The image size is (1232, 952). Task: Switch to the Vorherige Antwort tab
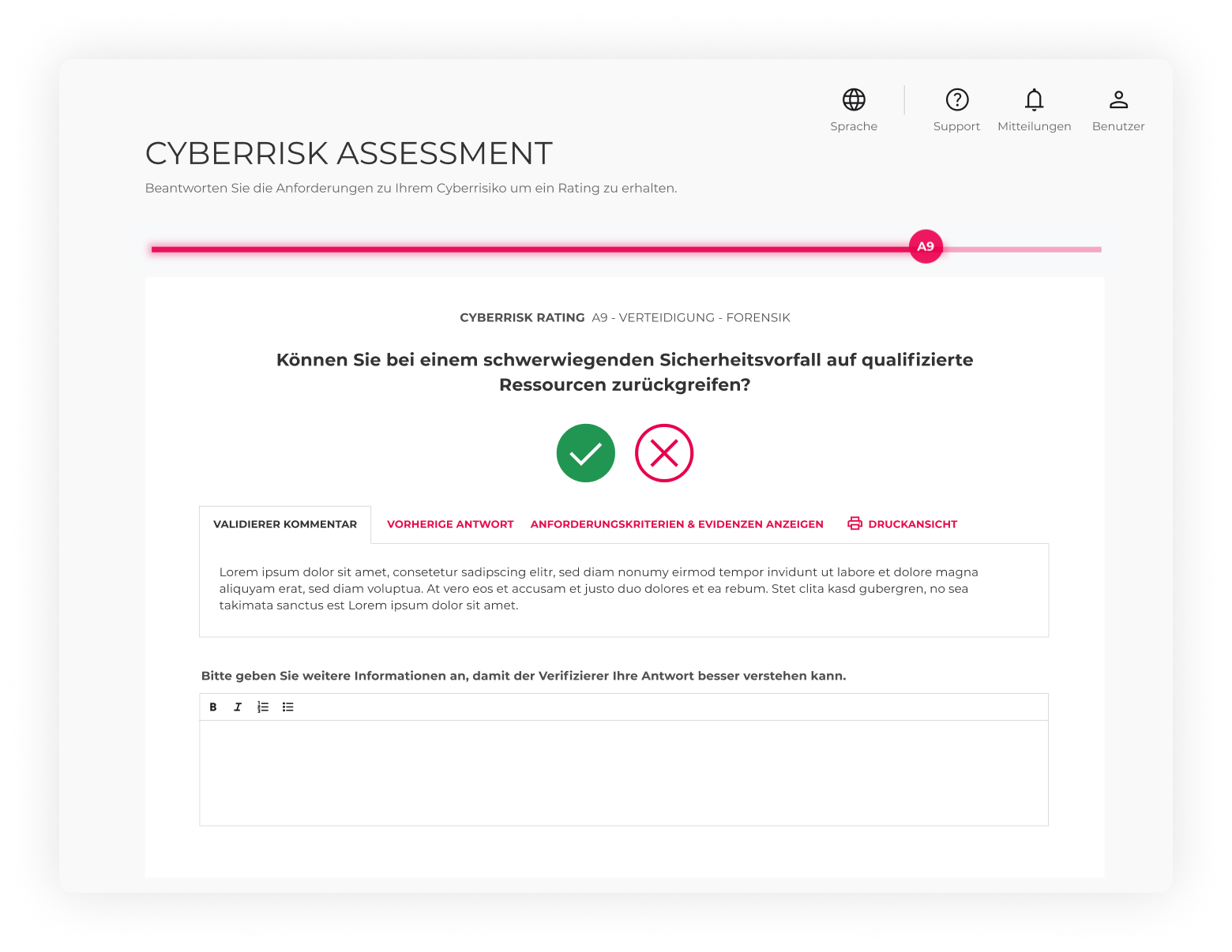coord(450,523)
